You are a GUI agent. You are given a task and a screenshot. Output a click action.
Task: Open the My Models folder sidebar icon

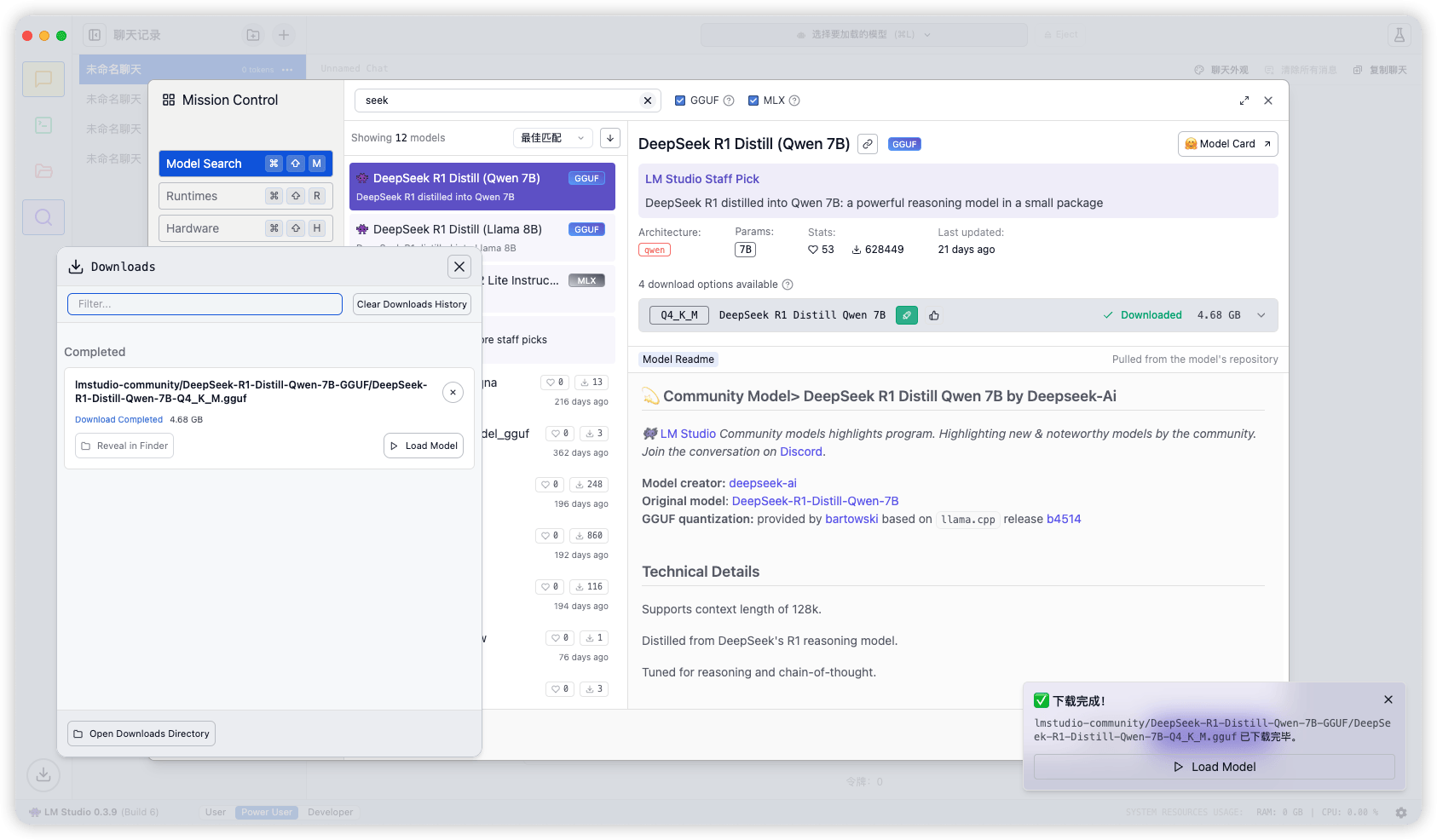[x=43, y=170]
